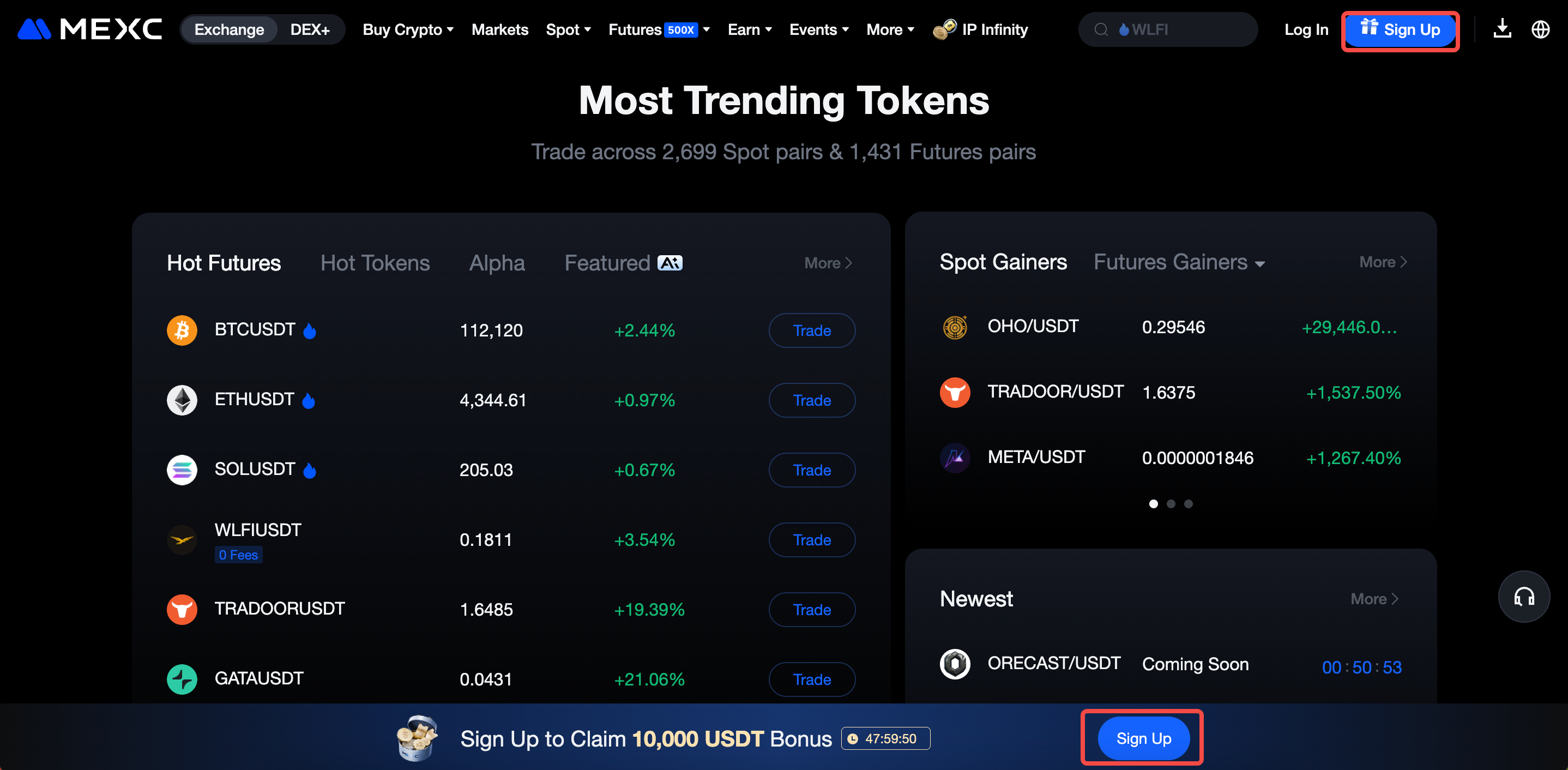
Task: Go to second gainers carousel dot
Action: [x=1171, y=504]
